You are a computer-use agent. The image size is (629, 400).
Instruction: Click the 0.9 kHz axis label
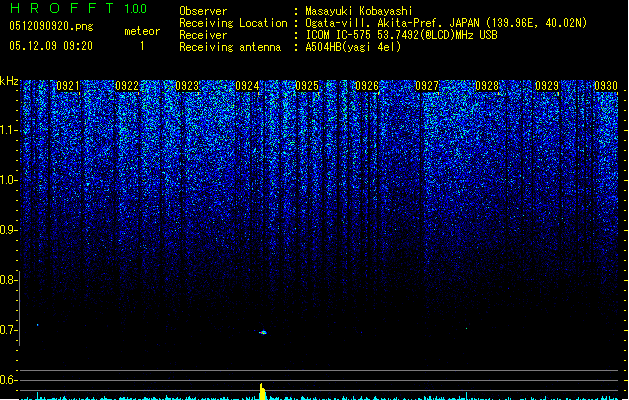pyautogui.click(x=8, y=229)
